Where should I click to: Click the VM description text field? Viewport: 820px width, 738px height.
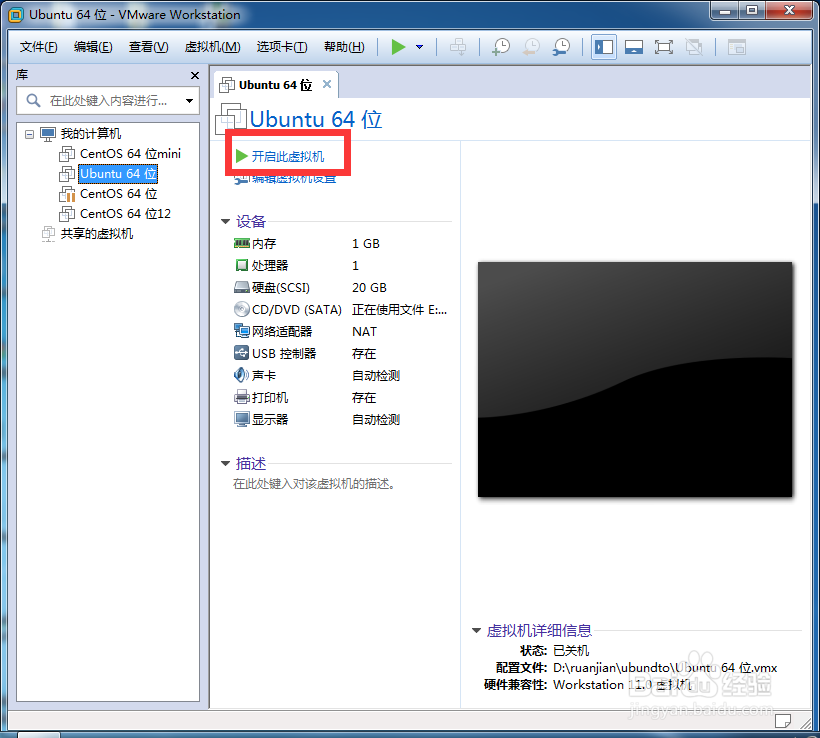(314, 484)
